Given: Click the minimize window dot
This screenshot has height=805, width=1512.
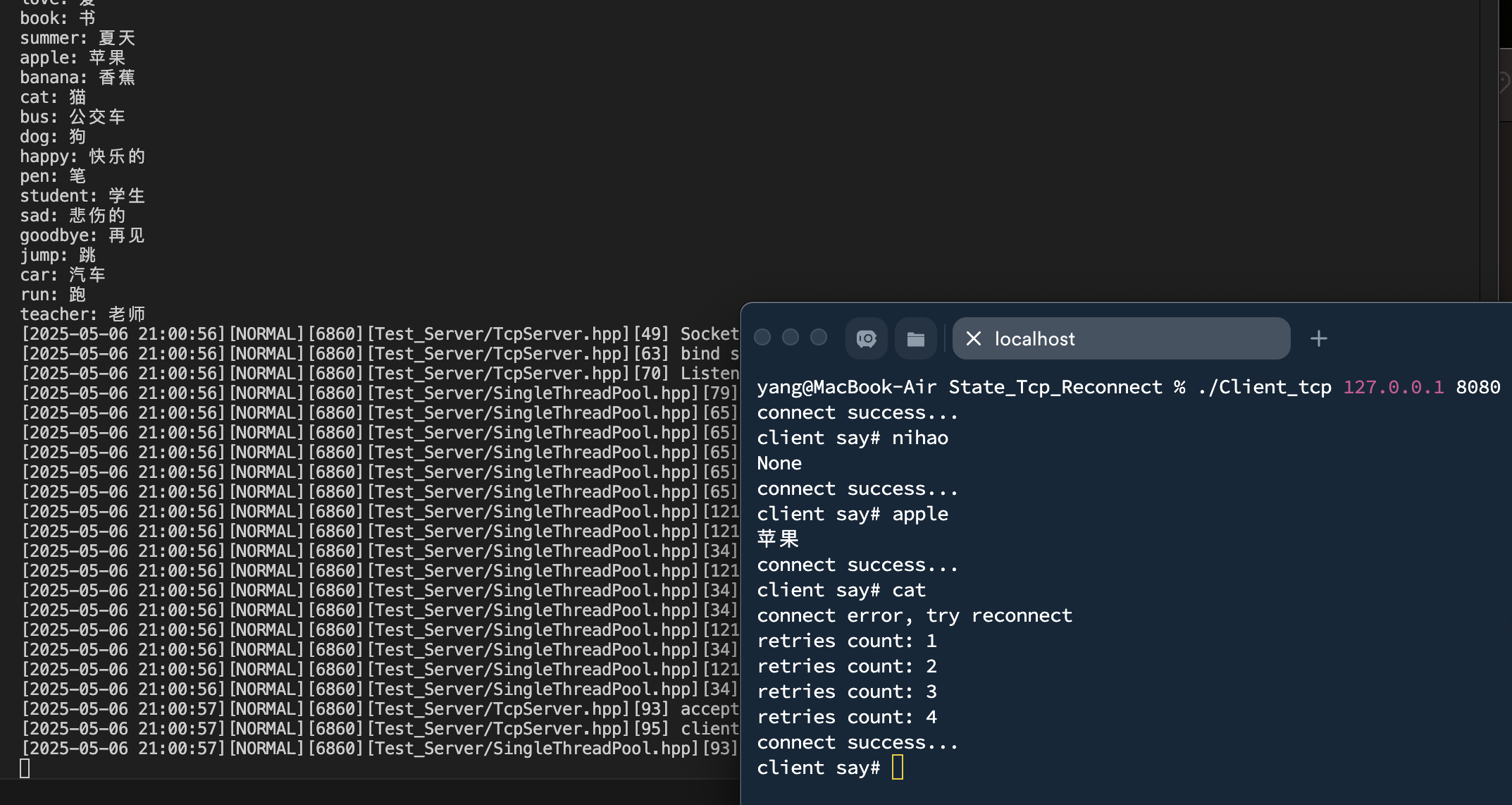Looking at the screenshot, I should (791, 338).
